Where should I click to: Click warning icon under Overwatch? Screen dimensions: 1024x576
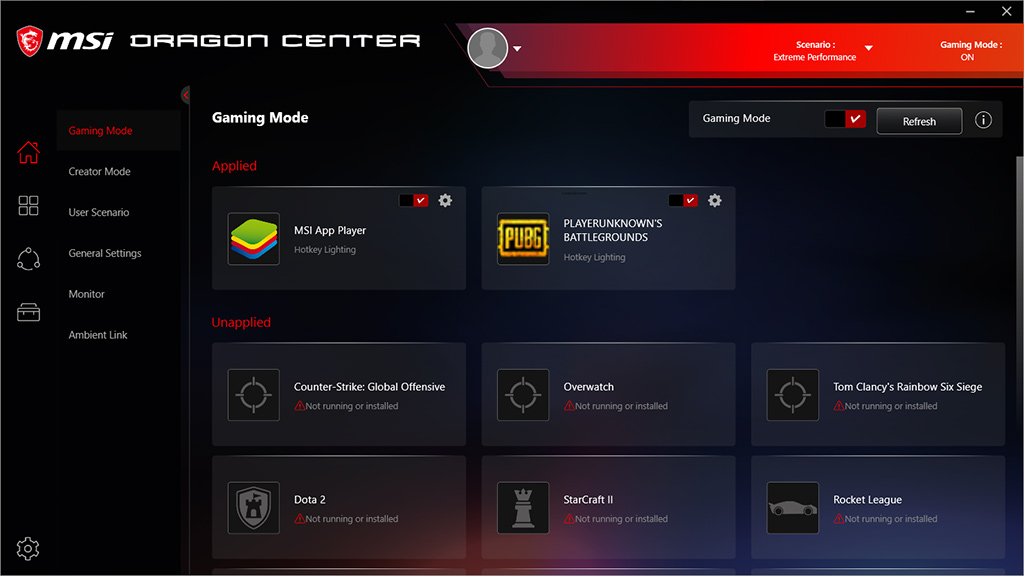coord(569,406)
